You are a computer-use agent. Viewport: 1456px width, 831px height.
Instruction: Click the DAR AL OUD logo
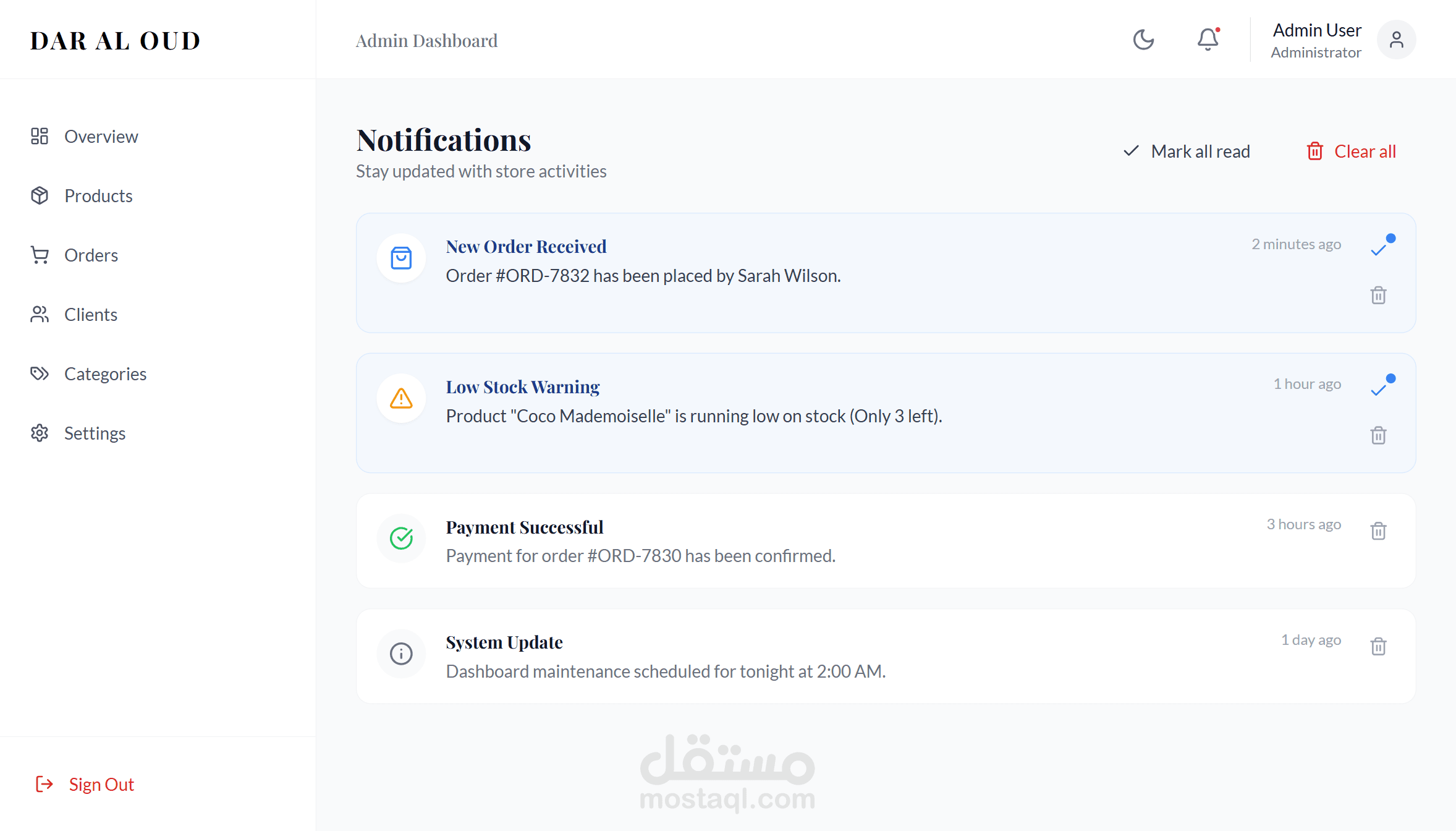pos(116,41)
